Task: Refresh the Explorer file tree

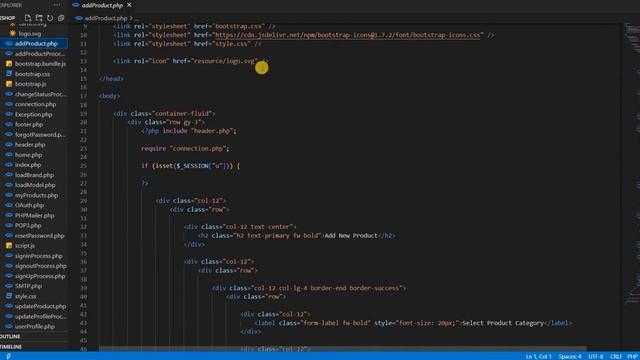Action: click(x=50, y=18)
